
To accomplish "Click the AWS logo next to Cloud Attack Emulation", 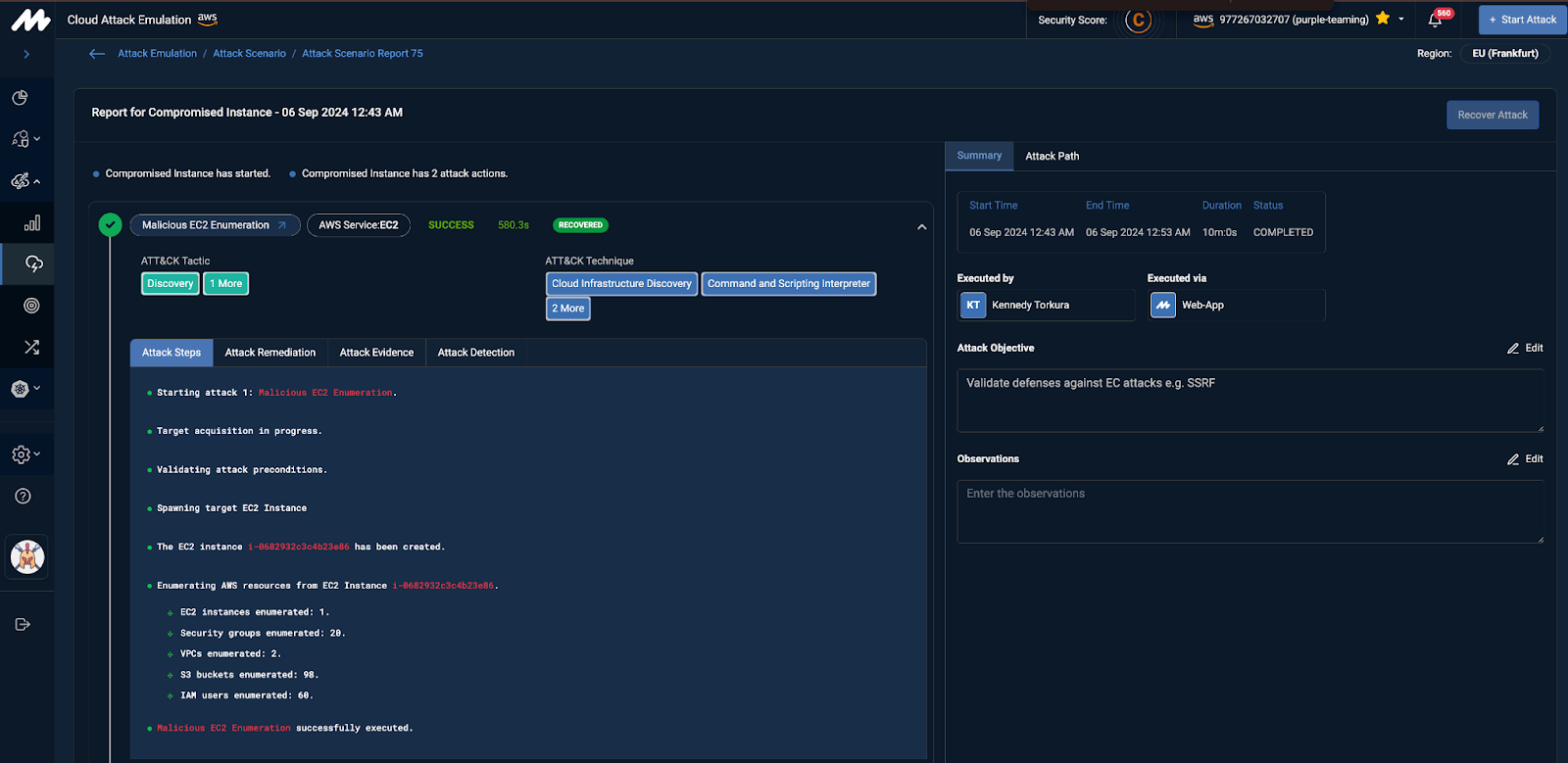I will (x=207, y=19).
